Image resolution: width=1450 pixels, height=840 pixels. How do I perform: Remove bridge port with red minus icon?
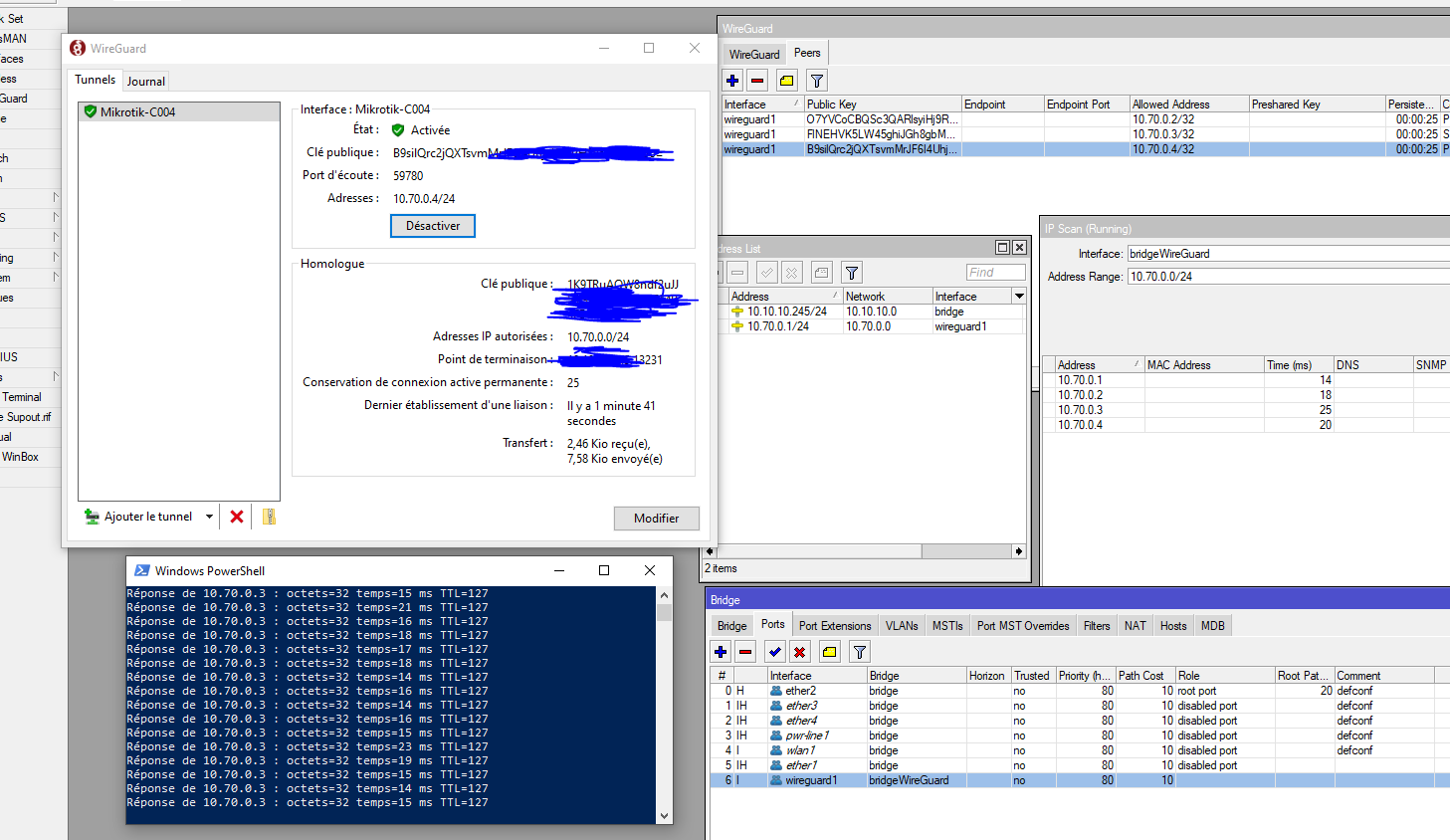coord(745,652)
